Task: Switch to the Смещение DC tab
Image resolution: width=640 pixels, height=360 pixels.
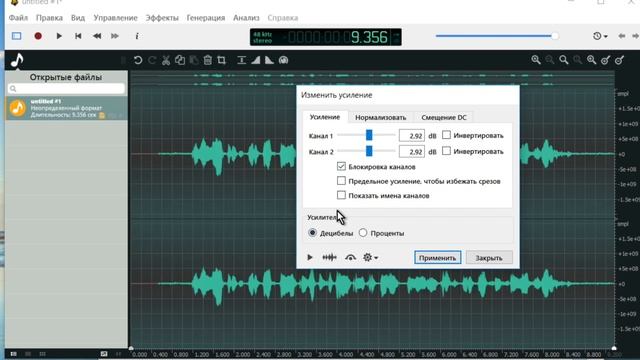Action: tap(444, 118)
